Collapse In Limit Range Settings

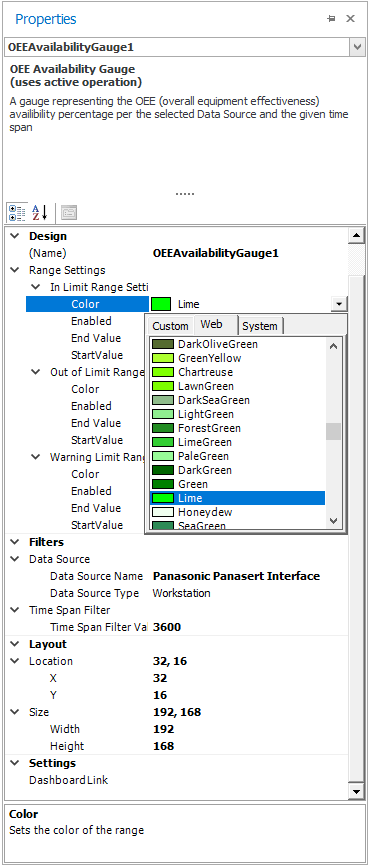(x=35, y=287)
